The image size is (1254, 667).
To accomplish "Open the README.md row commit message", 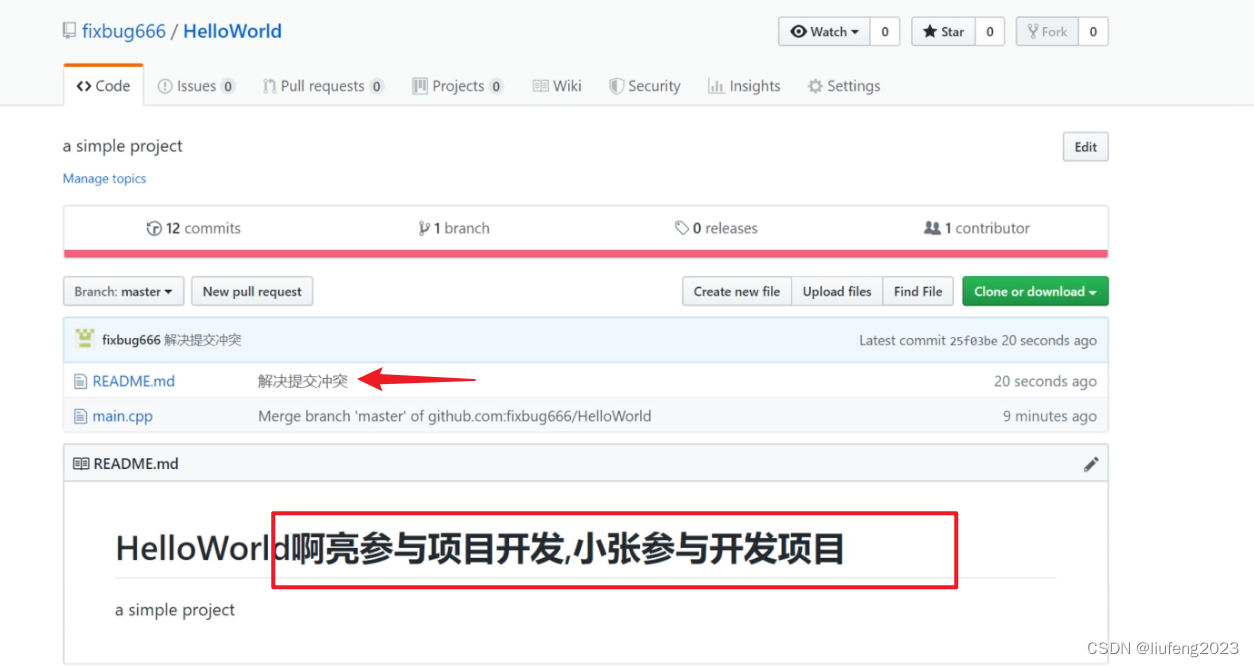I will point(303,381).
